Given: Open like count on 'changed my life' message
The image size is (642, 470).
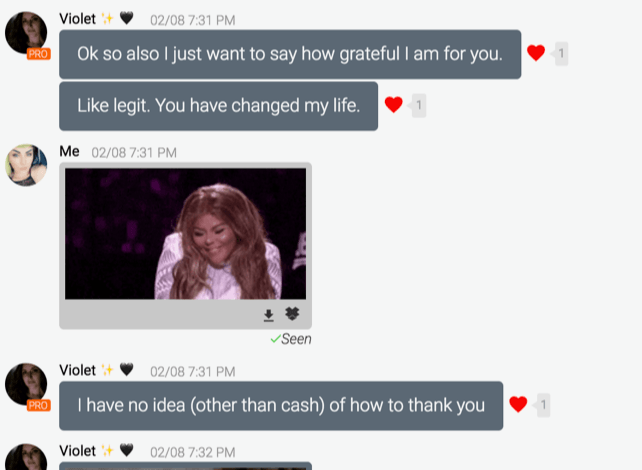Looking at the screenshot, I should 418,106.
